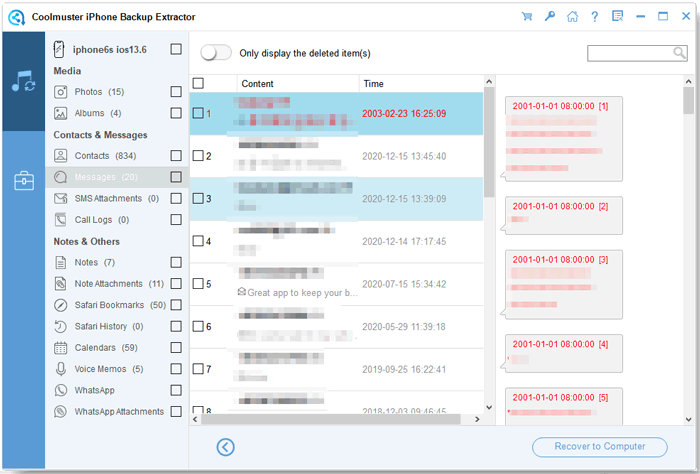
Task: Click the WhatsApp logo icon
Action: 60,391
